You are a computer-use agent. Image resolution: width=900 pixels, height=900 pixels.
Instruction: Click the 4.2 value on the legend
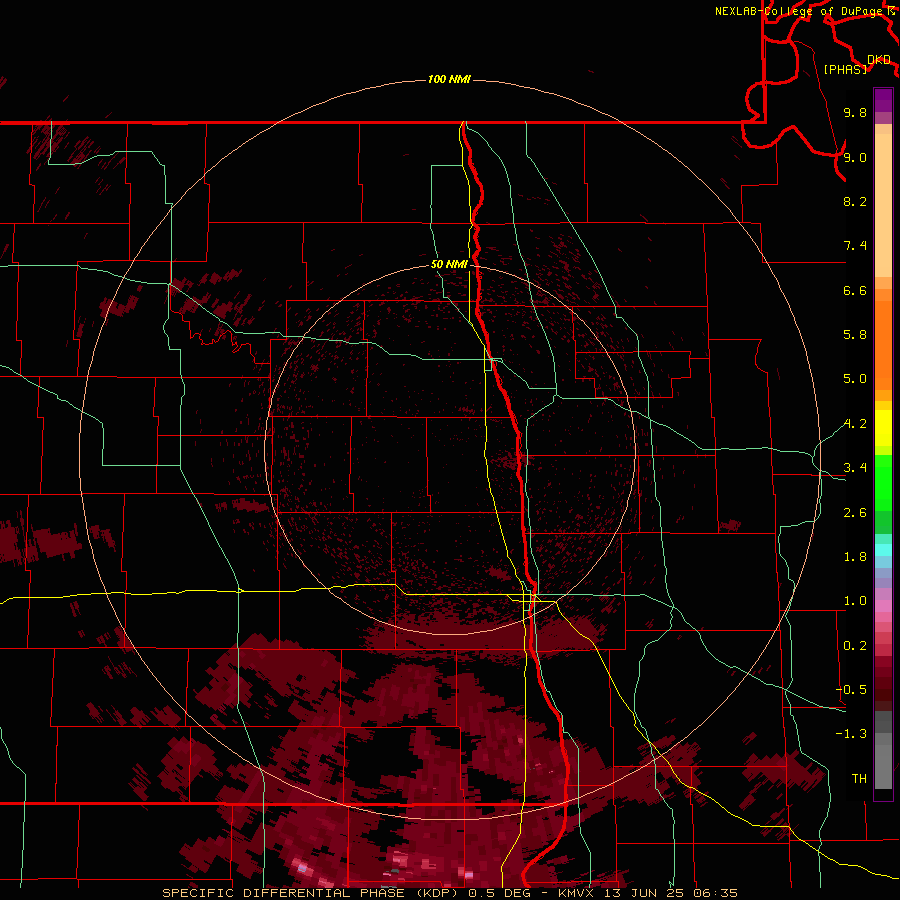pos(855,424)
